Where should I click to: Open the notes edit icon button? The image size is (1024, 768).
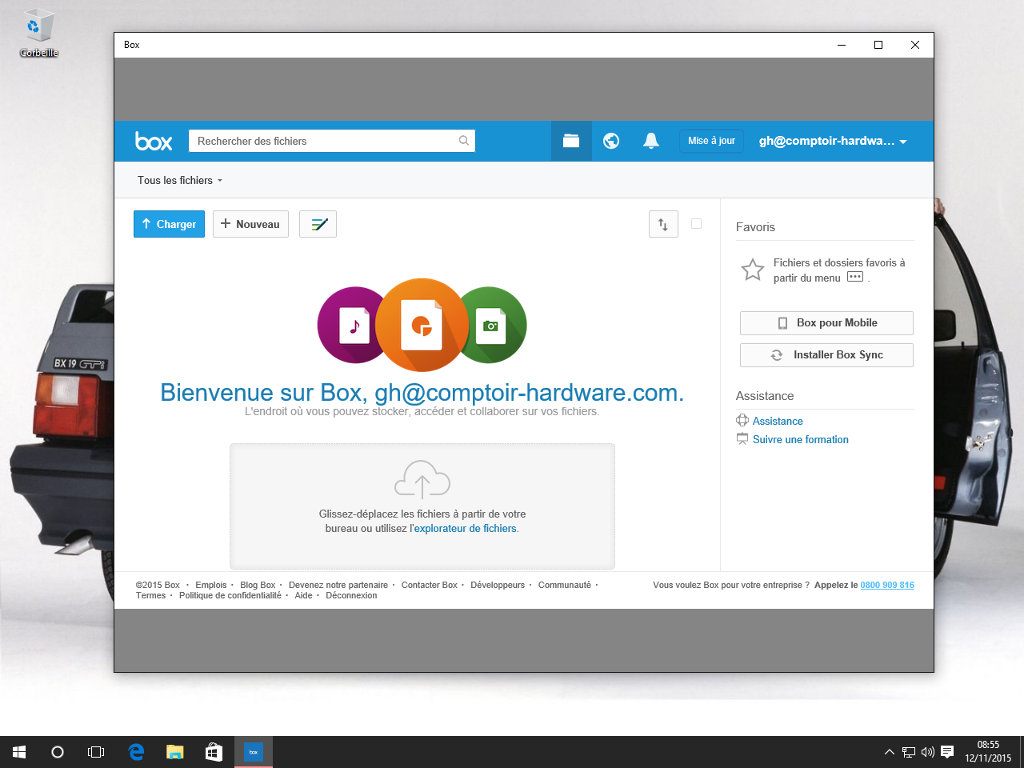[318, 225]
